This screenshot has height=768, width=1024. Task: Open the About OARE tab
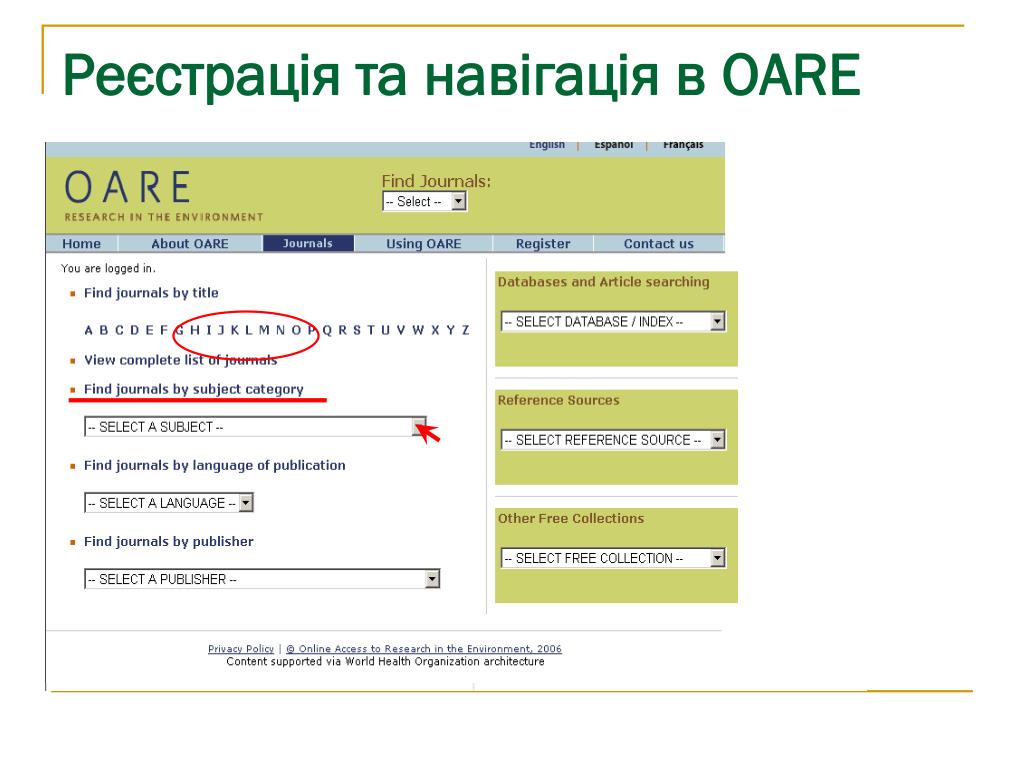(x=190, y=244)
